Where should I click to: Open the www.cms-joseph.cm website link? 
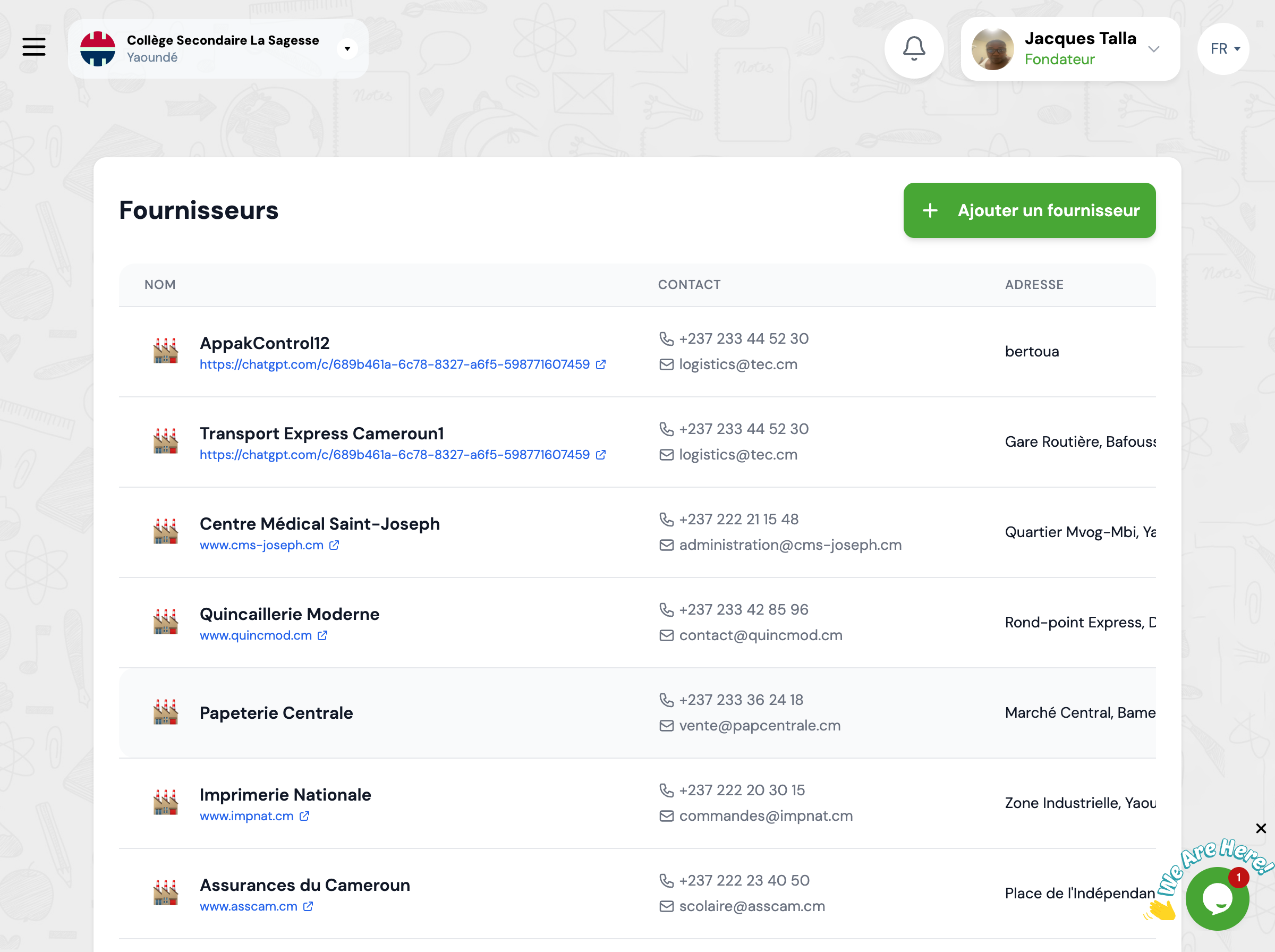coord(261,545)
